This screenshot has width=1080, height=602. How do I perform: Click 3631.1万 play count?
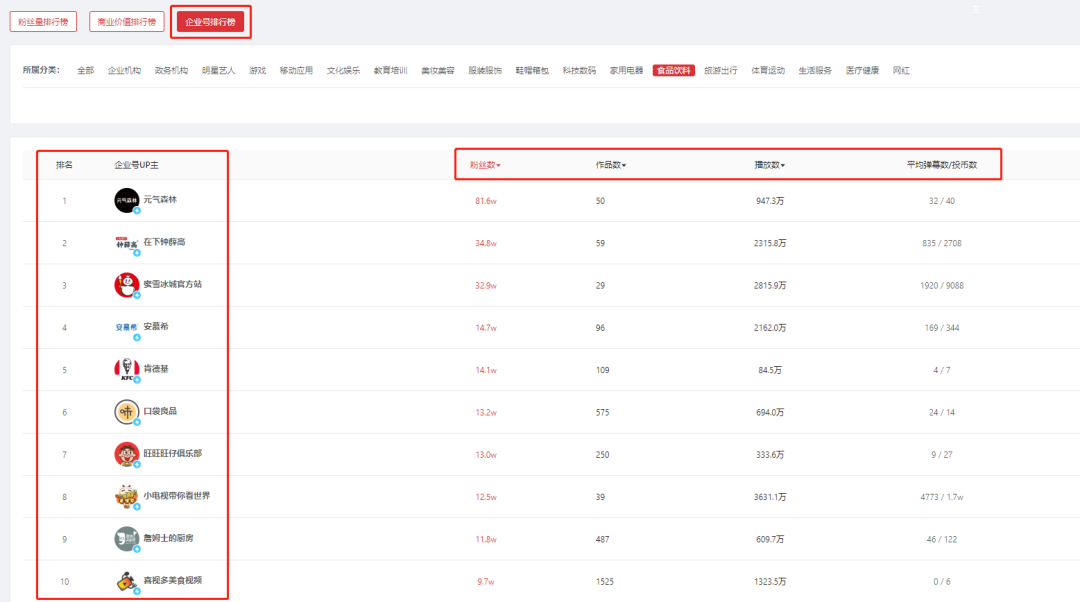770,497
